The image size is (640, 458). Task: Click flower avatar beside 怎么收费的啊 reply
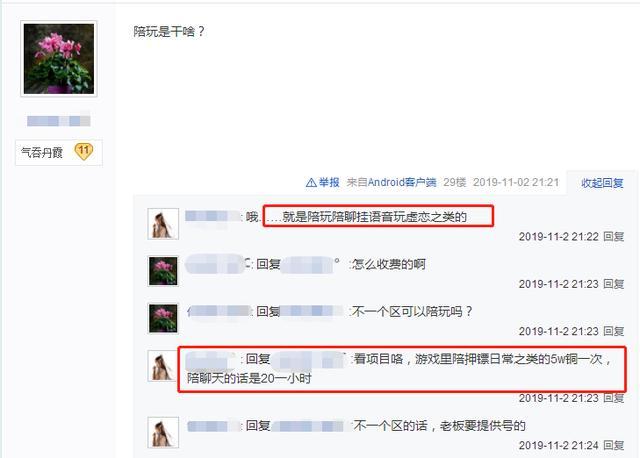click(x=163, y=271)
